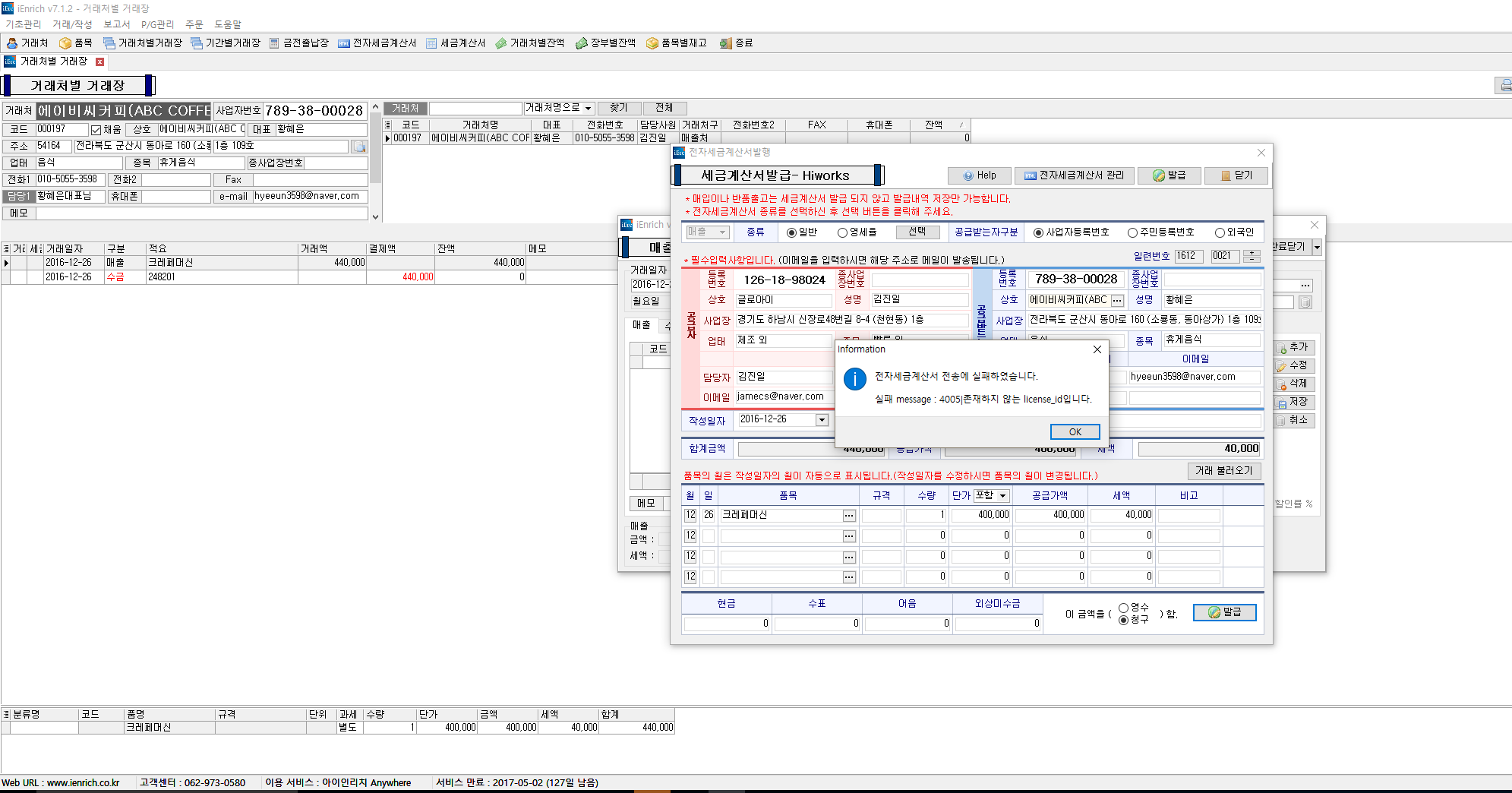Open 품목별재고 in the toolbar
This screenshot has height=793, width=1512.
pyautogui.click(x=677, y=43)
